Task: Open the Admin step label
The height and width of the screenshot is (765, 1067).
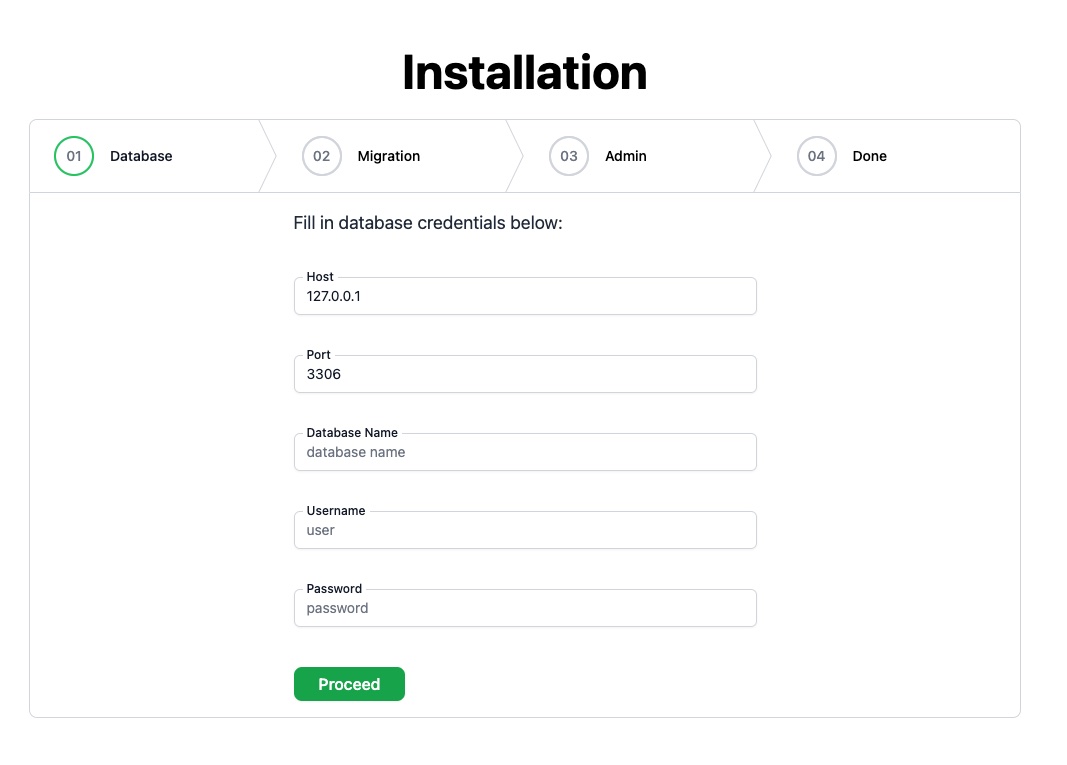Action: (625, 156)
